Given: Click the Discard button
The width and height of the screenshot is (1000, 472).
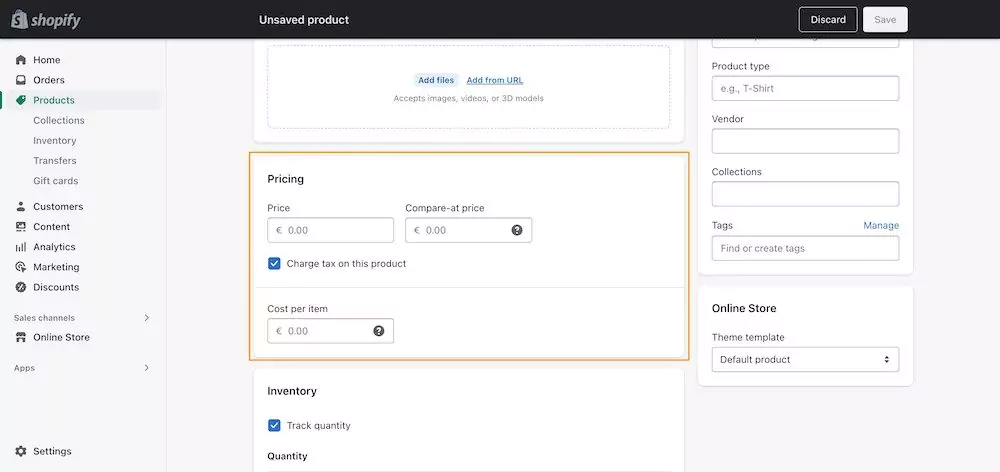Looking at the screenshot, I should click(x=828, y=19).
